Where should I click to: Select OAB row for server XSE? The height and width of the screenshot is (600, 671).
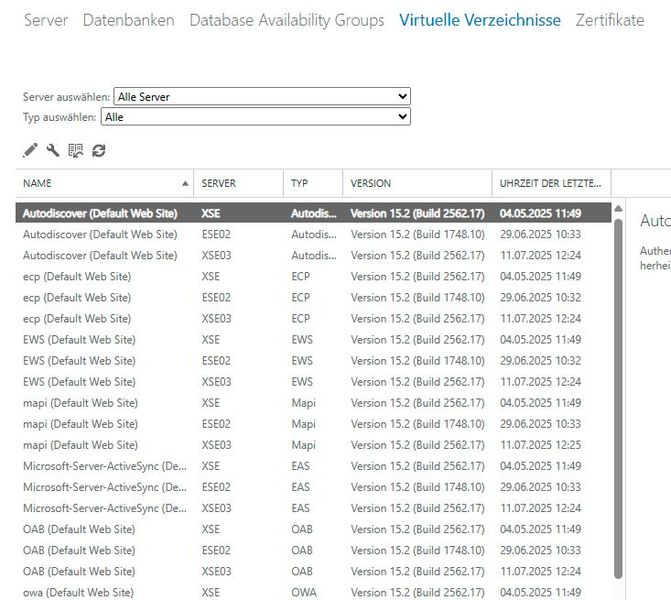coord(314,529)
